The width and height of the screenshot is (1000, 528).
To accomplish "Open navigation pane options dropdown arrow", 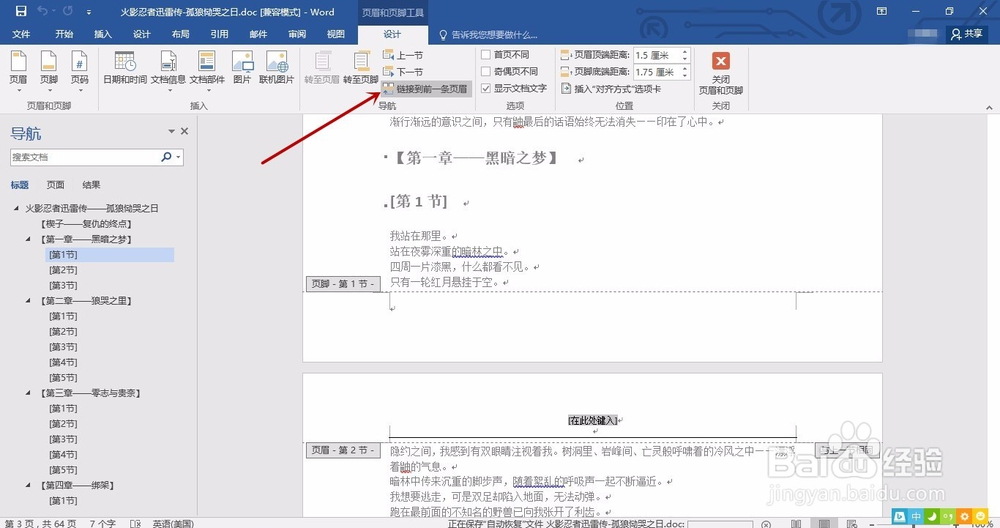I will point(171,131).
